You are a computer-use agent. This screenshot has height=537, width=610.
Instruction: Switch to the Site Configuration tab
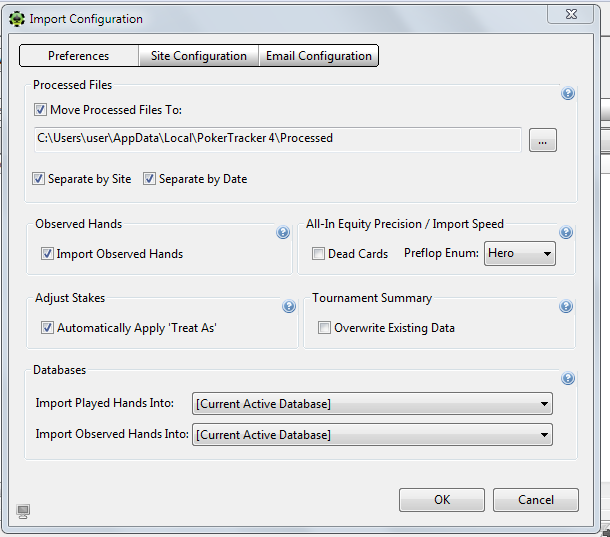(x=198, y=56)
